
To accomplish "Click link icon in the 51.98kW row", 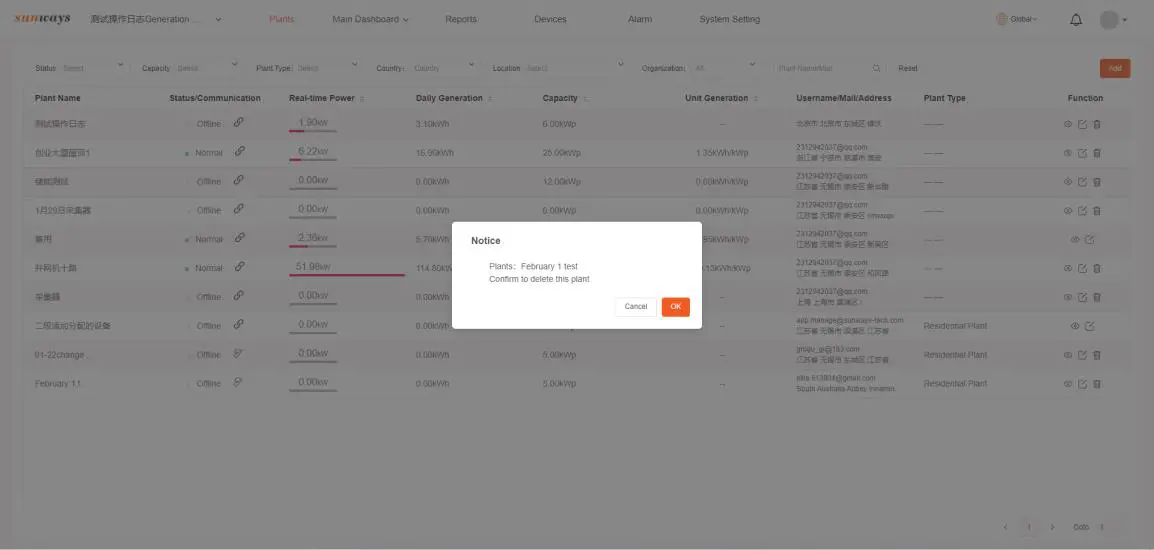I will point(238,267).
